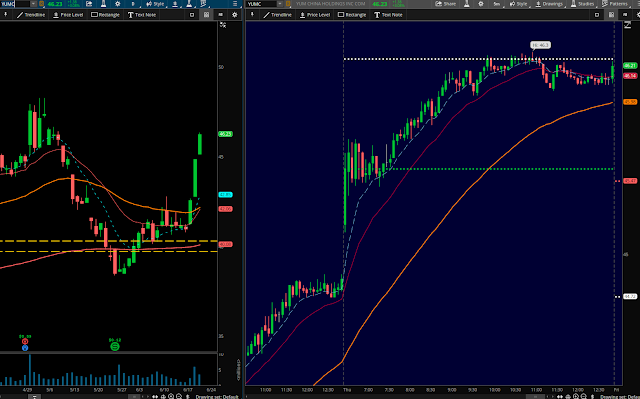Open the Studies flask menu in left chart

tap(189, 4)
